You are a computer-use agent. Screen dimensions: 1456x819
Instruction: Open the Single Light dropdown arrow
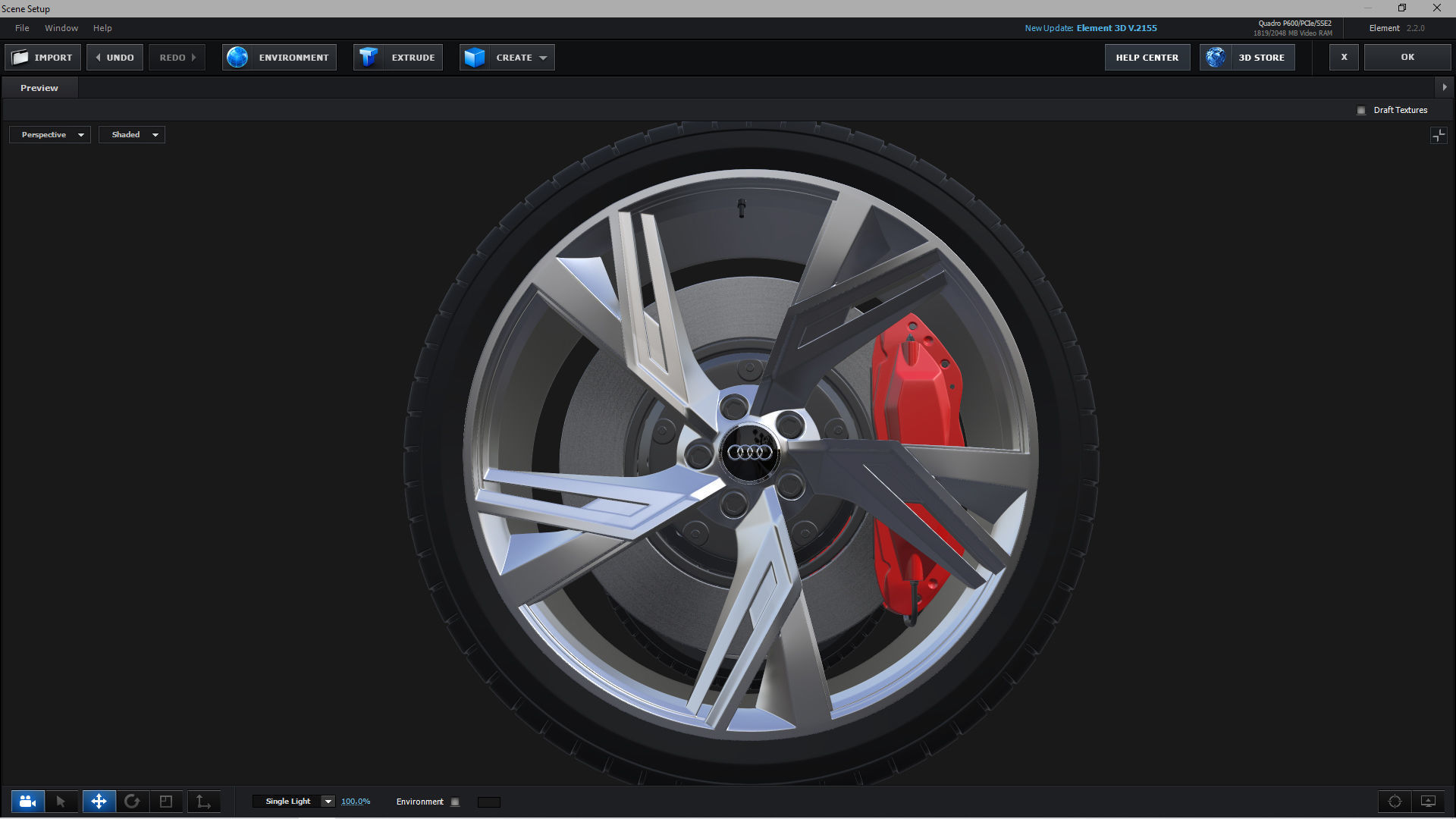pyautogui.click(x=328, y=802)
